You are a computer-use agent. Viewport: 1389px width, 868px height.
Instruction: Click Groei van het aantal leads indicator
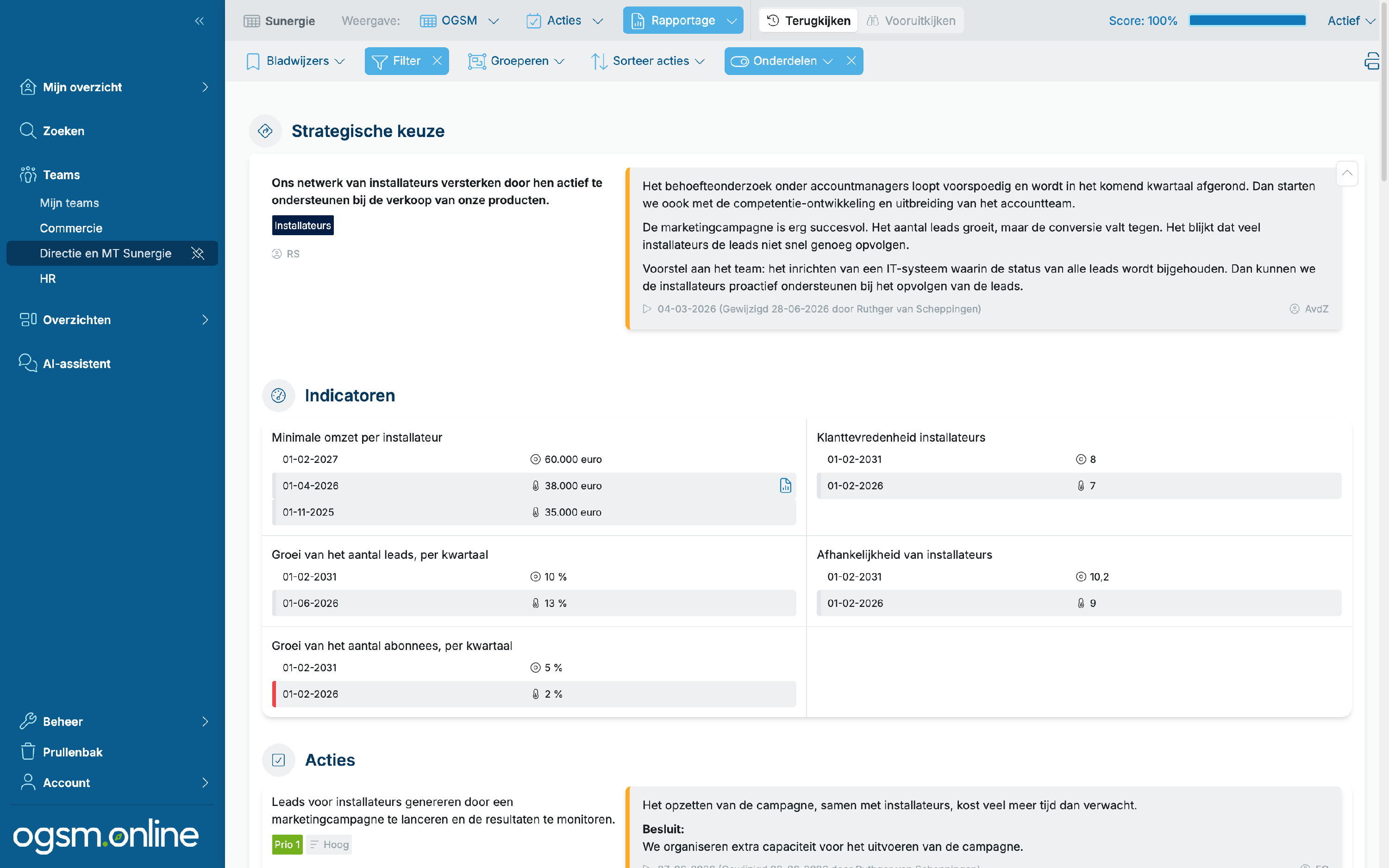coord(379,555)
